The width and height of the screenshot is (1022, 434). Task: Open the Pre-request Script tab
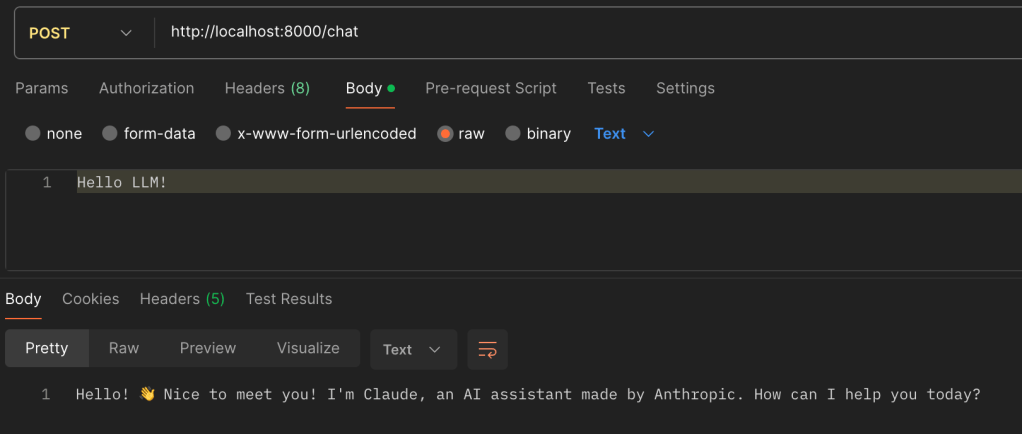(491, 88)
